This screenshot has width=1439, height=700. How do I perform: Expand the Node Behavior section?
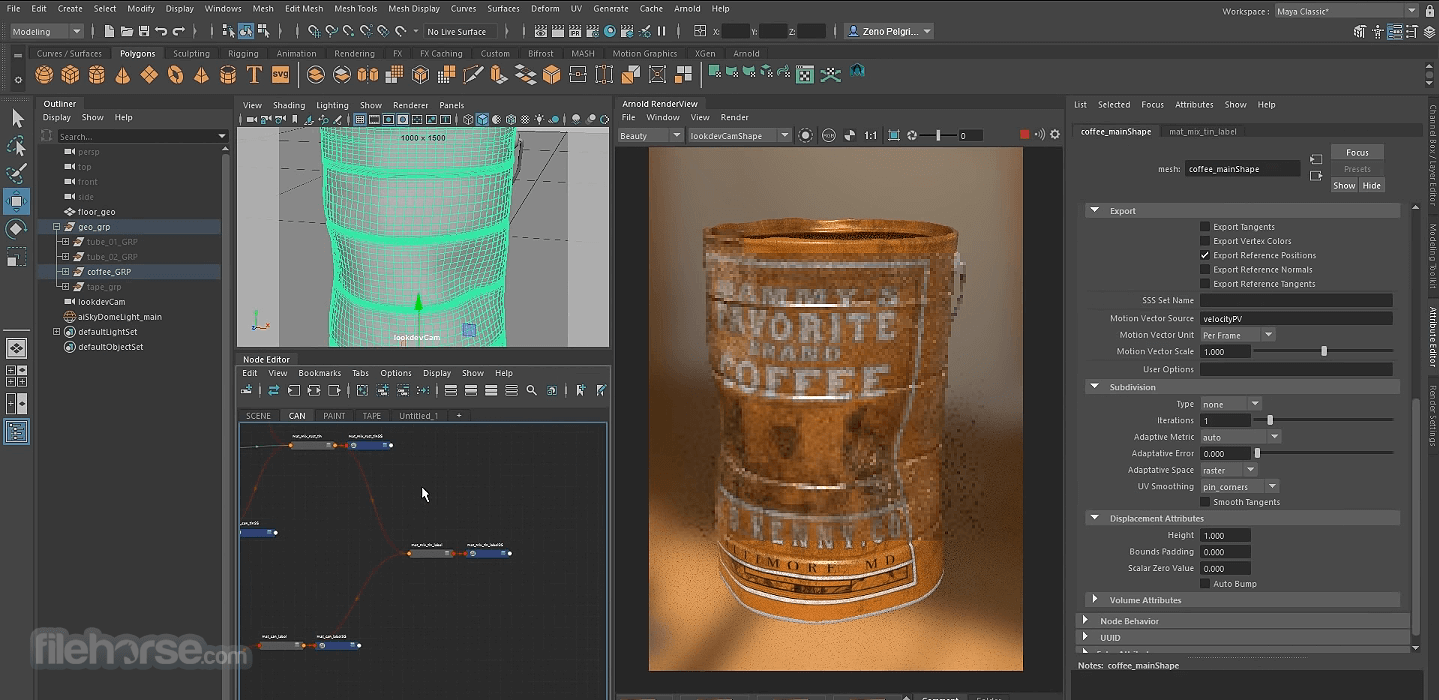click(1086, 621)
